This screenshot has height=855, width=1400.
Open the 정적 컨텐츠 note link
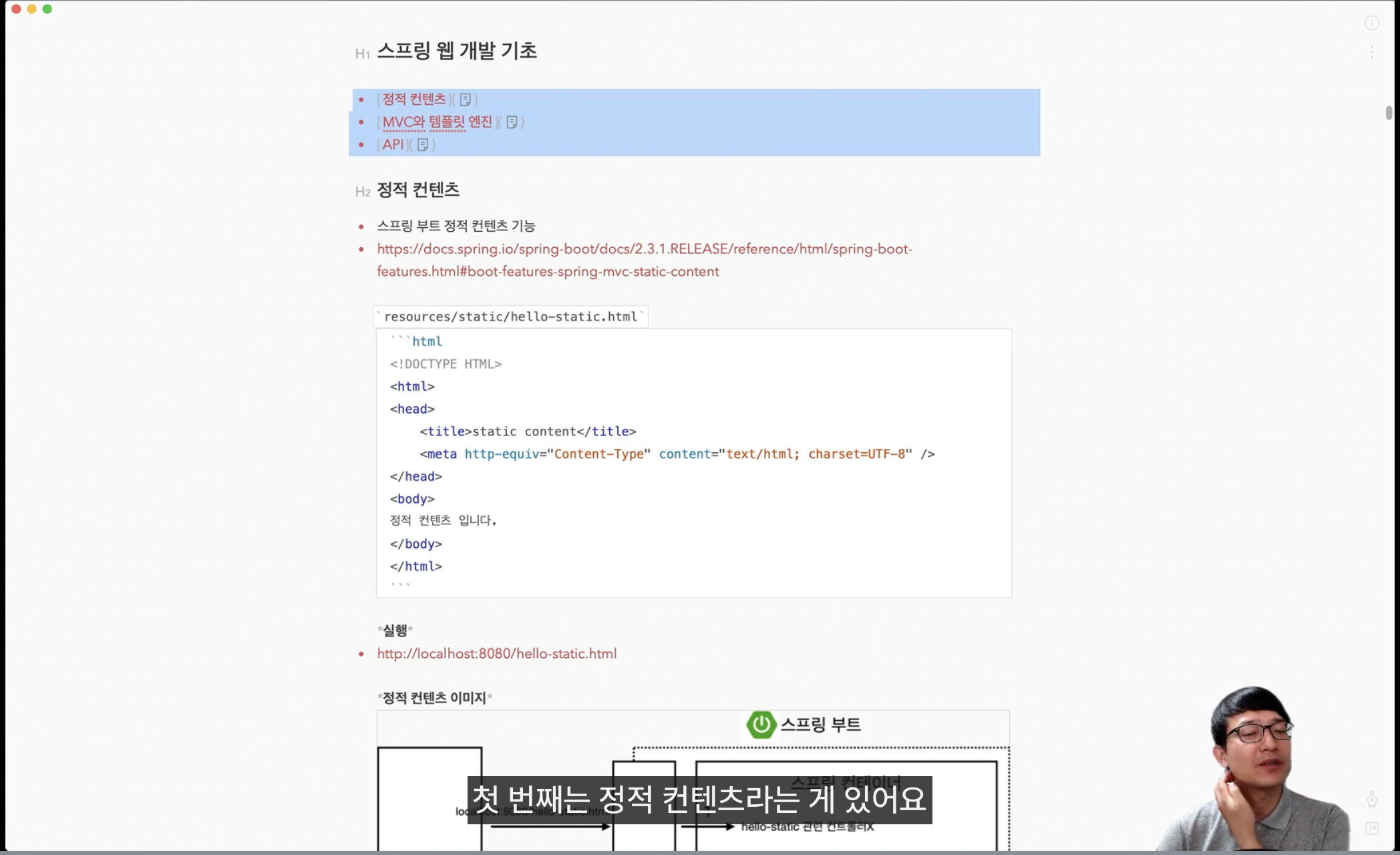(414, 99)
